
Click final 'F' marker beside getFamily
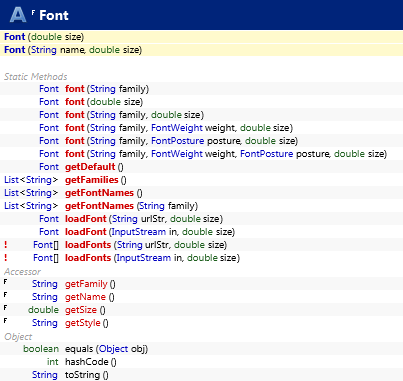click(5, 282)
